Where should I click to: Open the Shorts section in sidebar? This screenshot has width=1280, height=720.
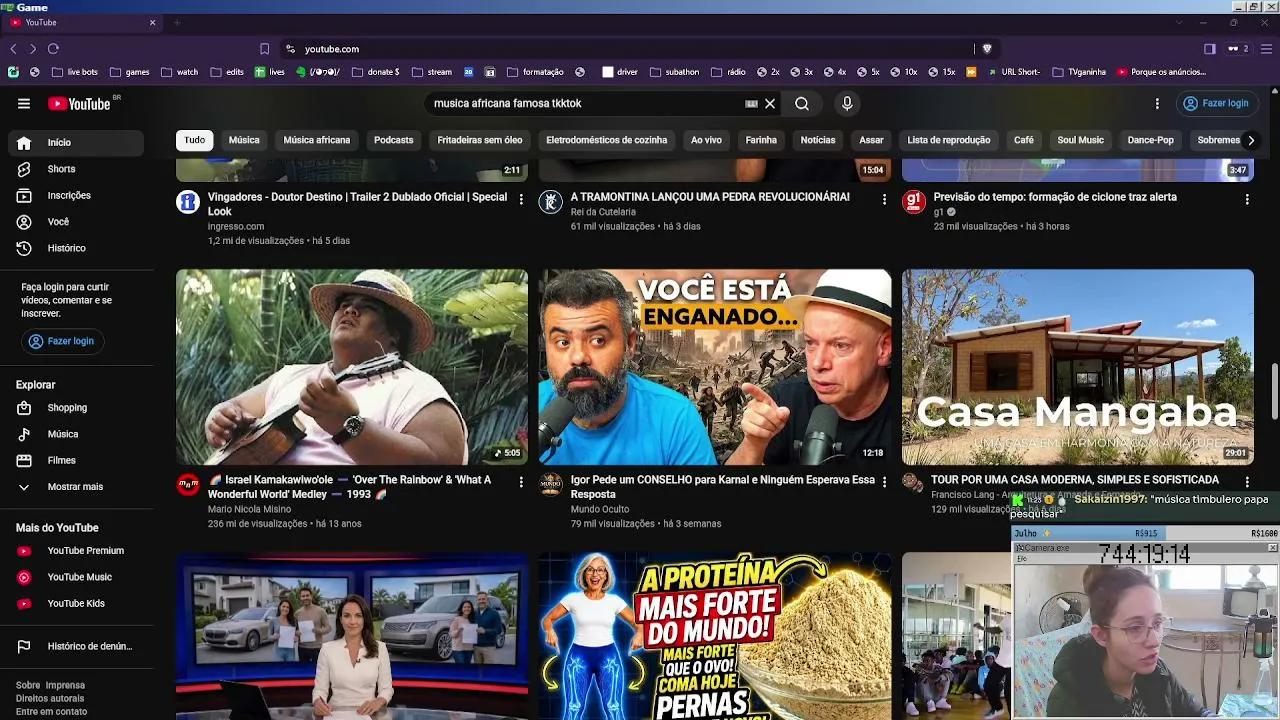(76, 169)
